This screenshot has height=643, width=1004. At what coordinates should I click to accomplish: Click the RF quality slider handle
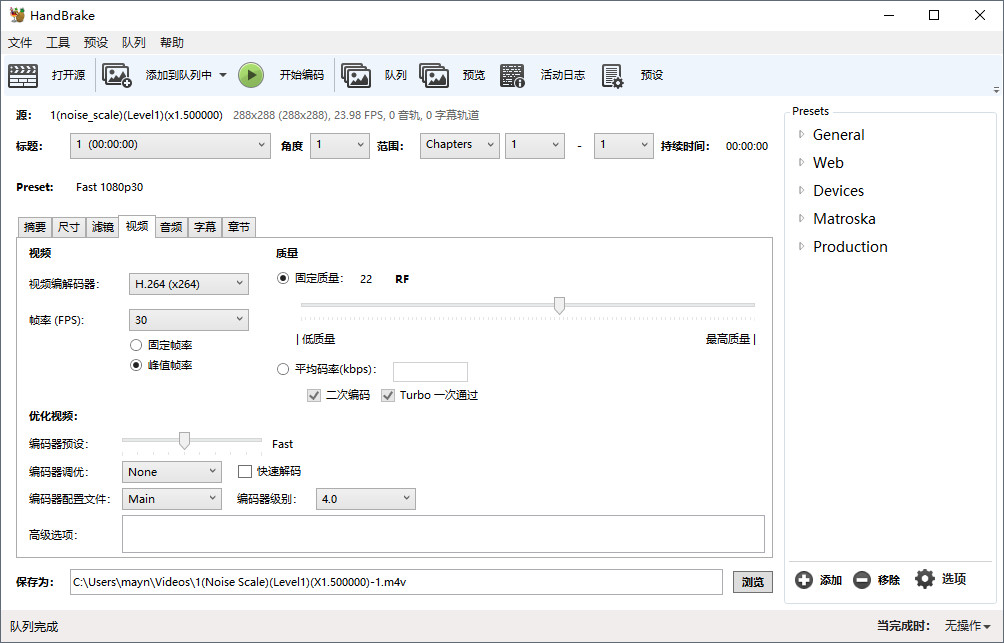(559, 305)
